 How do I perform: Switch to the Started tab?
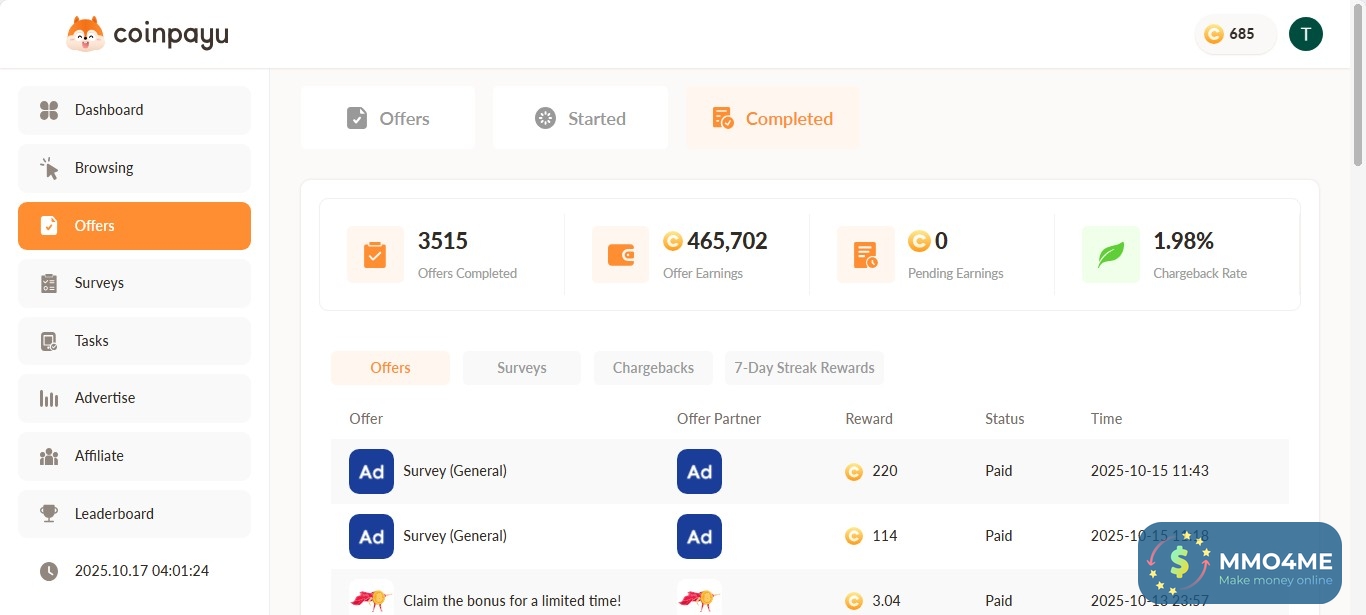(580, 118)
